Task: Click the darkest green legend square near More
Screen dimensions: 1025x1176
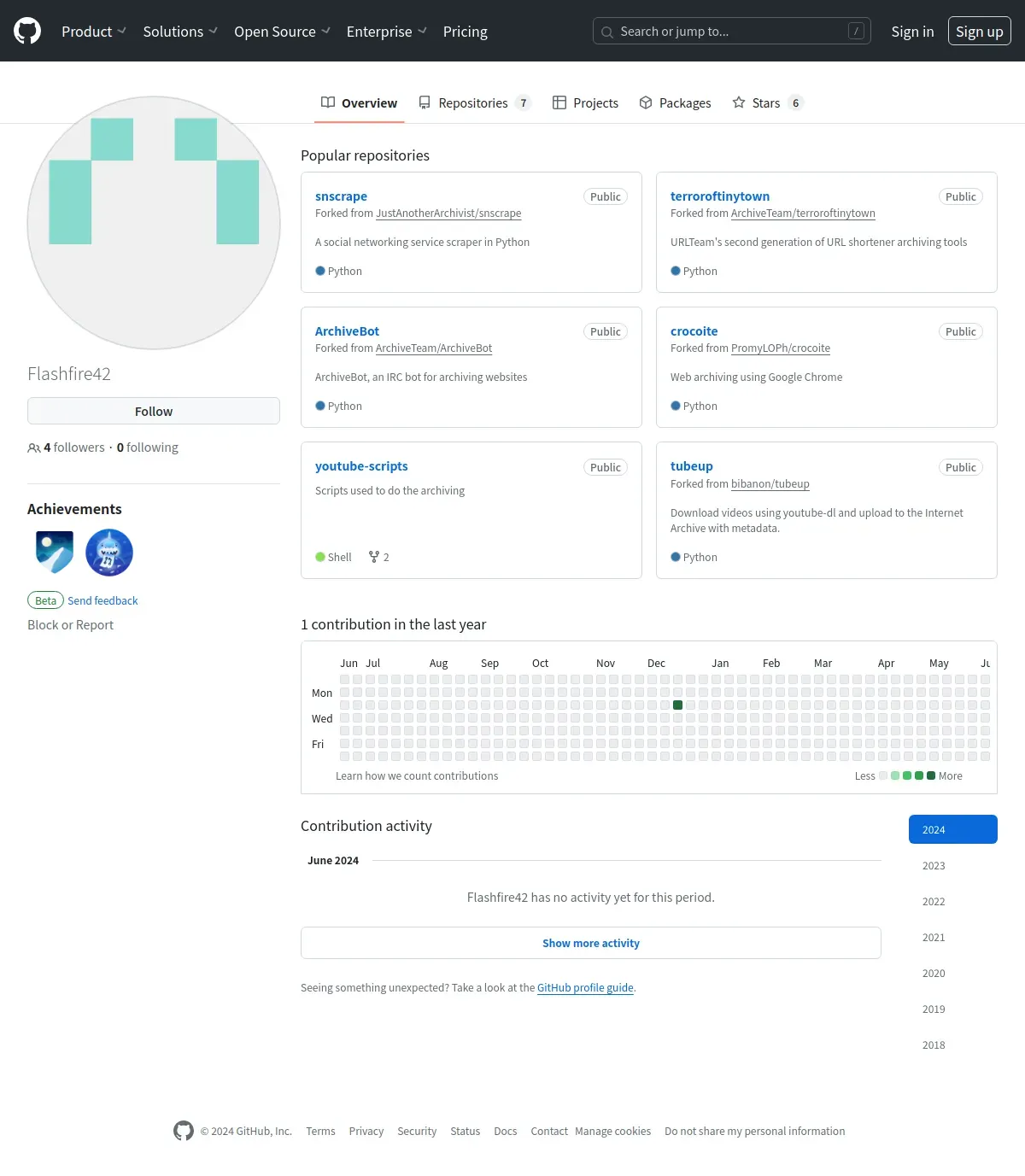Action: pos(931,775)
